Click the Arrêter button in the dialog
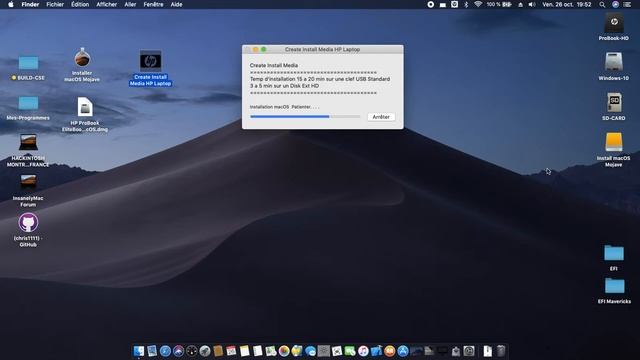The height and width of the screenshot is (360, 640). coord(381,117)
